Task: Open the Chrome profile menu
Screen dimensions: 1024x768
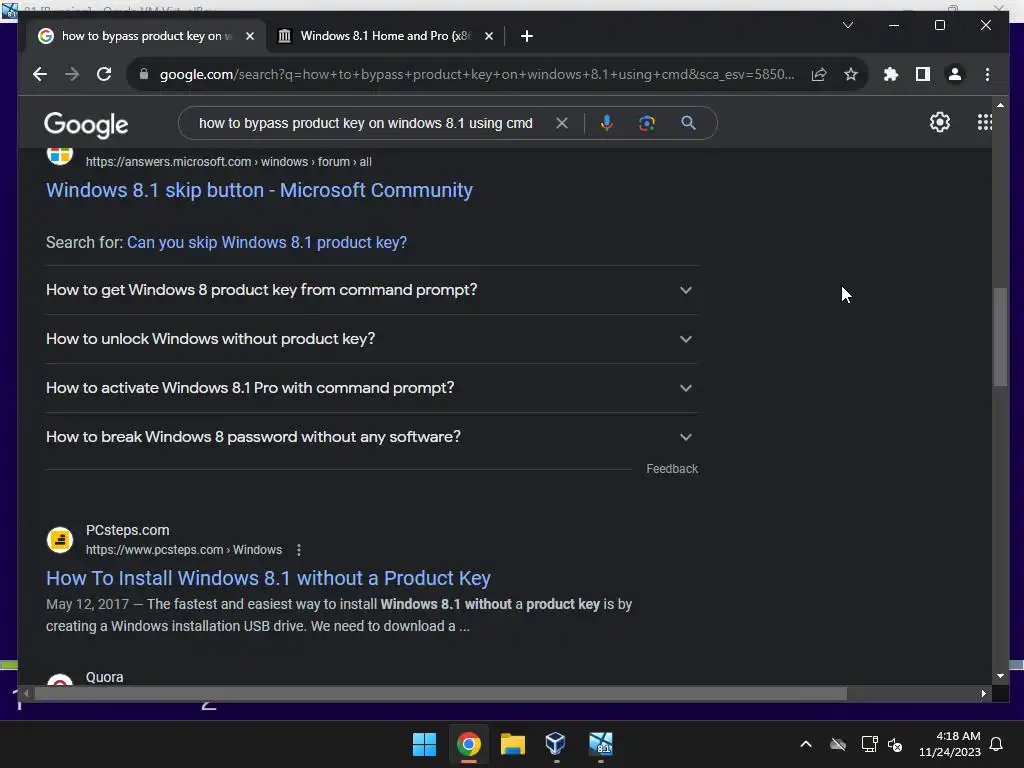Action: [955, 74]
